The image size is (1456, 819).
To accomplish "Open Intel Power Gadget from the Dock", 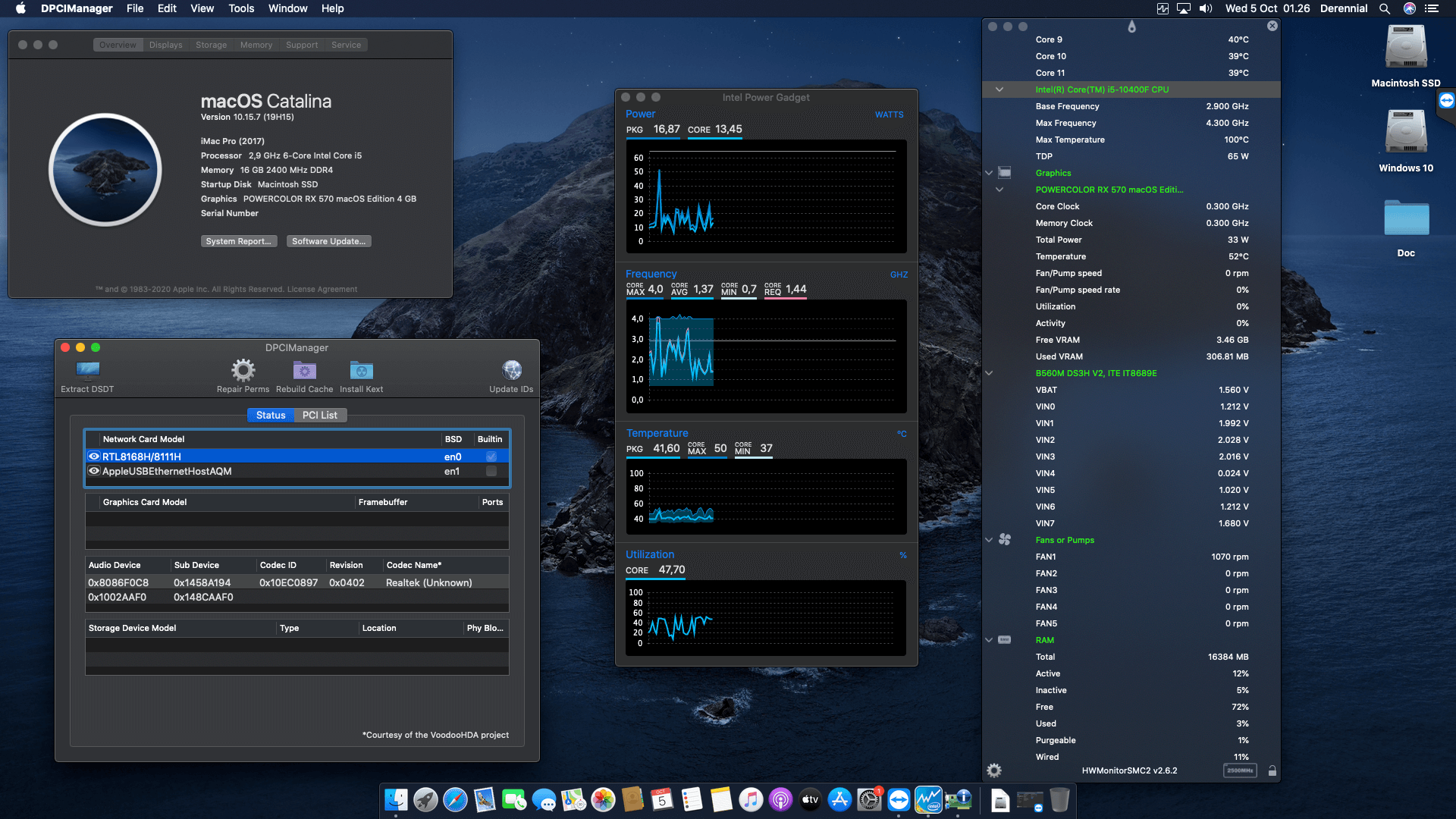I will point(928,800).
